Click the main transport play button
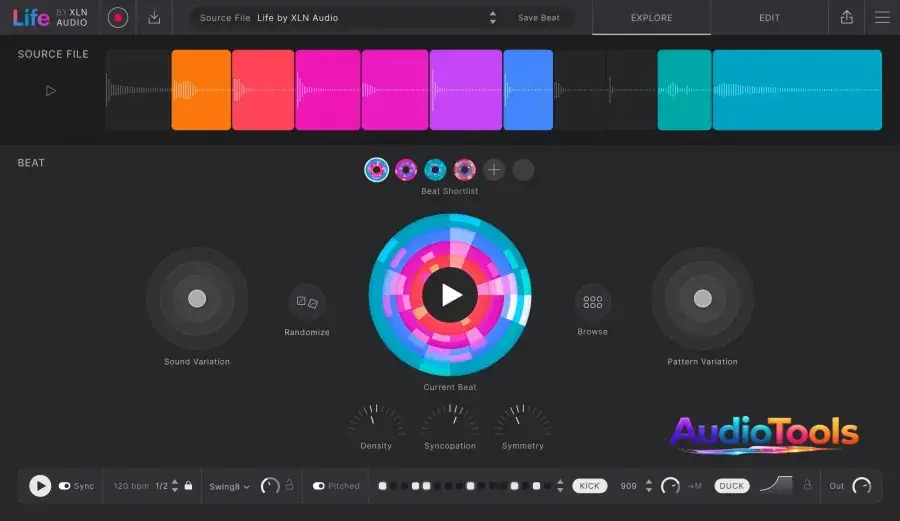The height and width of the screenshot is (521, 900). (40, 486)
